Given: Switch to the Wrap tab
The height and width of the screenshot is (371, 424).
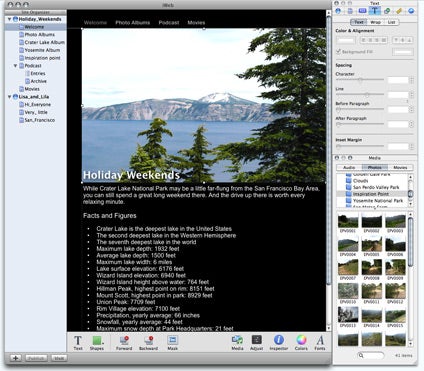Looking at the screenshot, I should pyautogui.click(x=375, y=22).
